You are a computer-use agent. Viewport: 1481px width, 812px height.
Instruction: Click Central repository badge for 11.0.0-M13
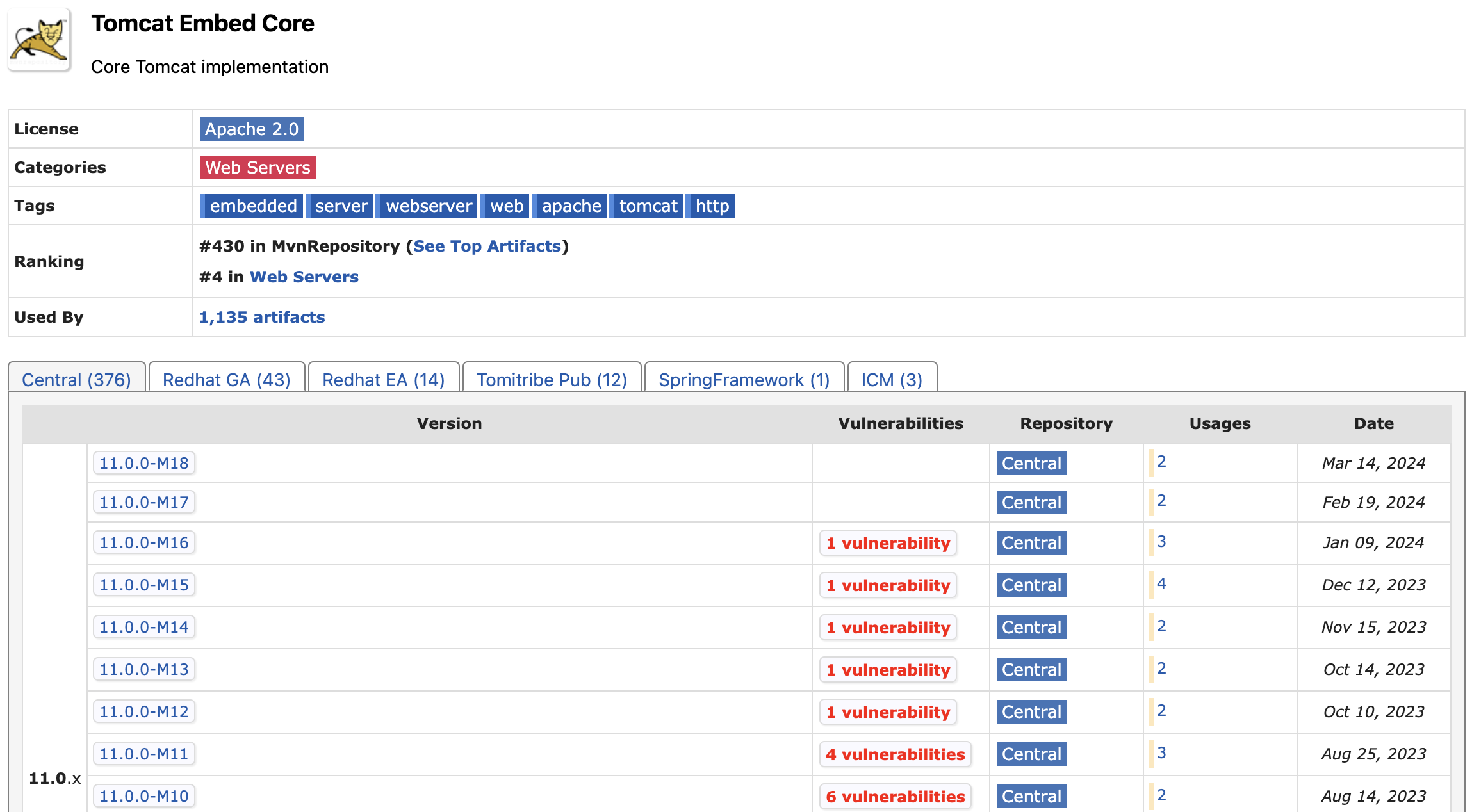(x=1031, y=669)
